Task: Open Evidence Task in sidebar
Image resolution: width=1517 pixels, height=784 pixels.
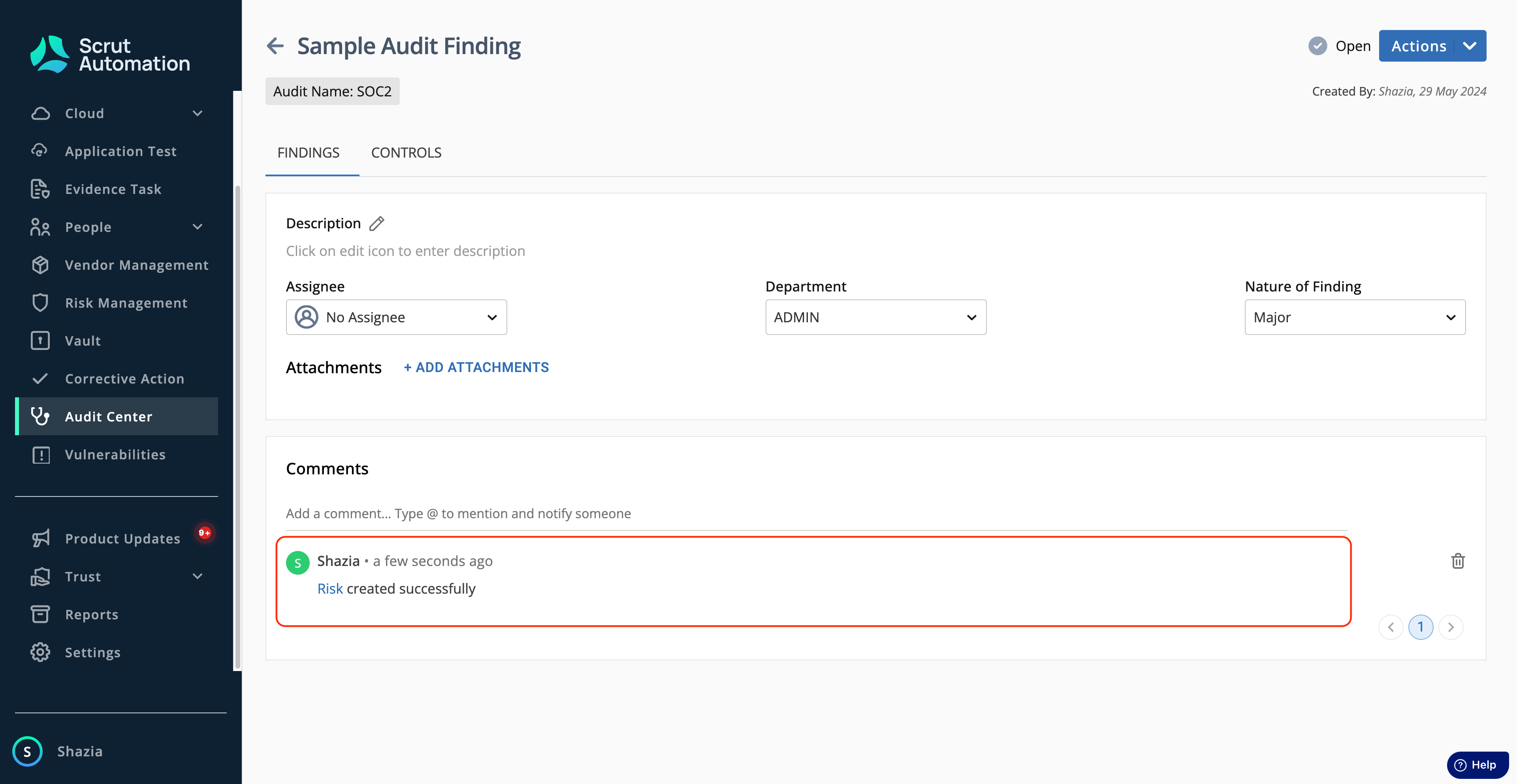Action: [117, 189]
